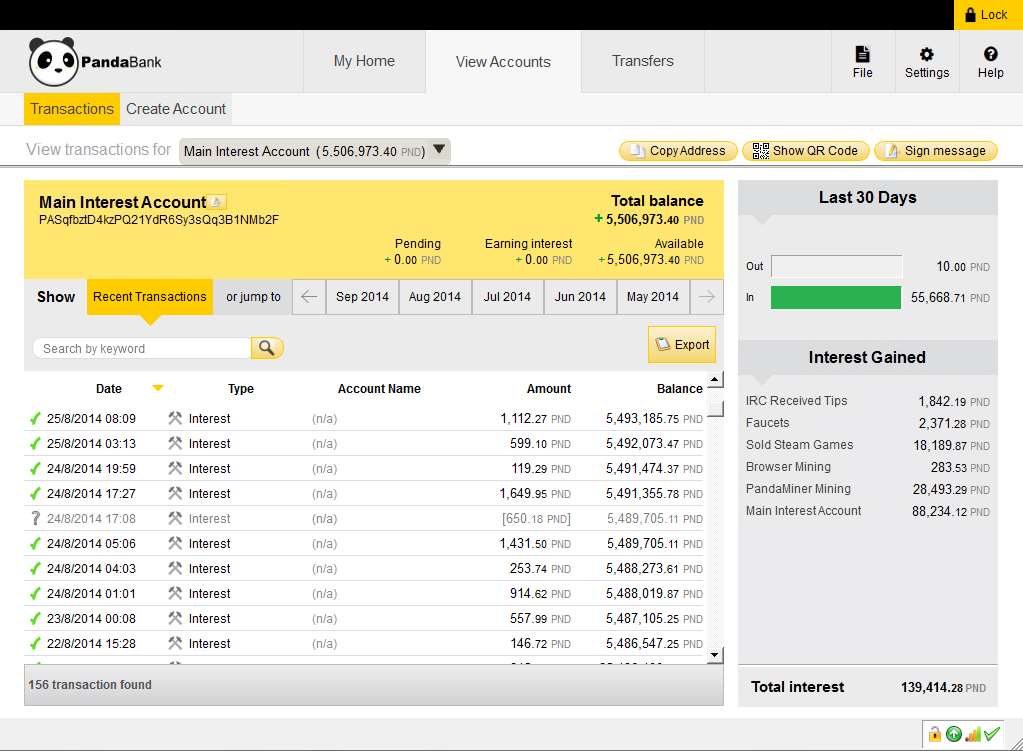Click the PandaBank panda logo

tap(52, 62)
